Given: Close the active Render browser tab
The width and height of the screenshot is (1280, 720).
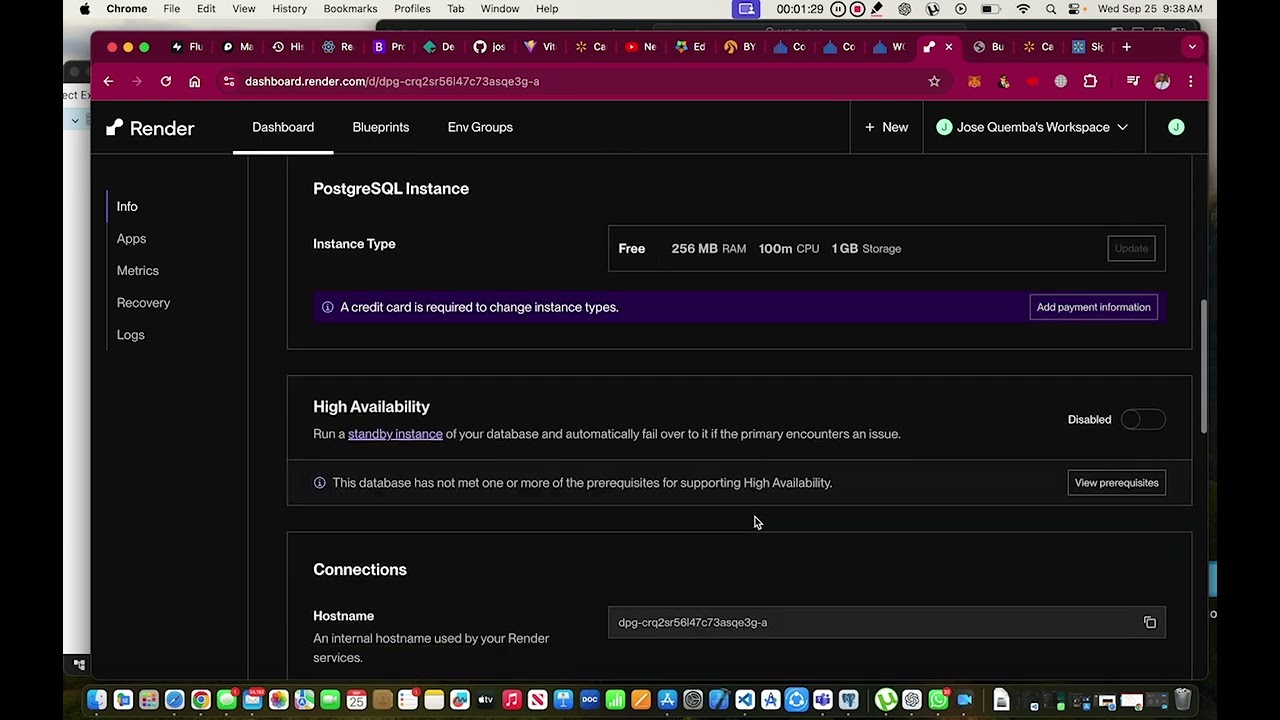Looking at the screenshot, I should pos(949,47).
